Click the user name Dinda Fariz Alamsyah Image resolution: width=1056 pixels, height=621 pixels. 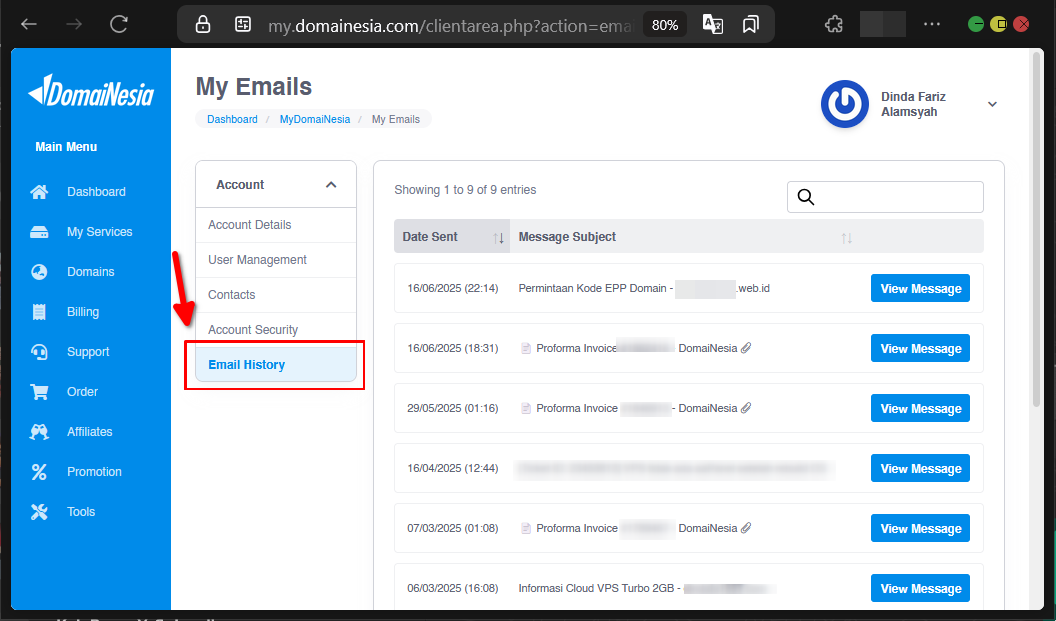[x=913, y=104]
